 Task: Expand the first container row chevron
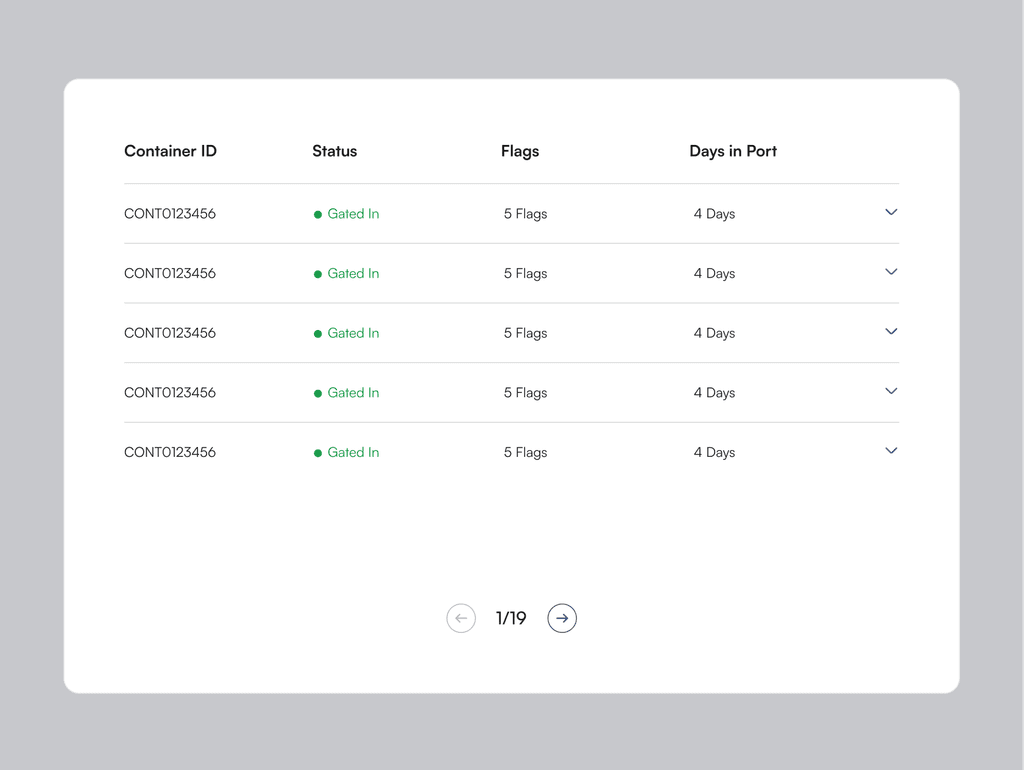[x=891, y=212]
